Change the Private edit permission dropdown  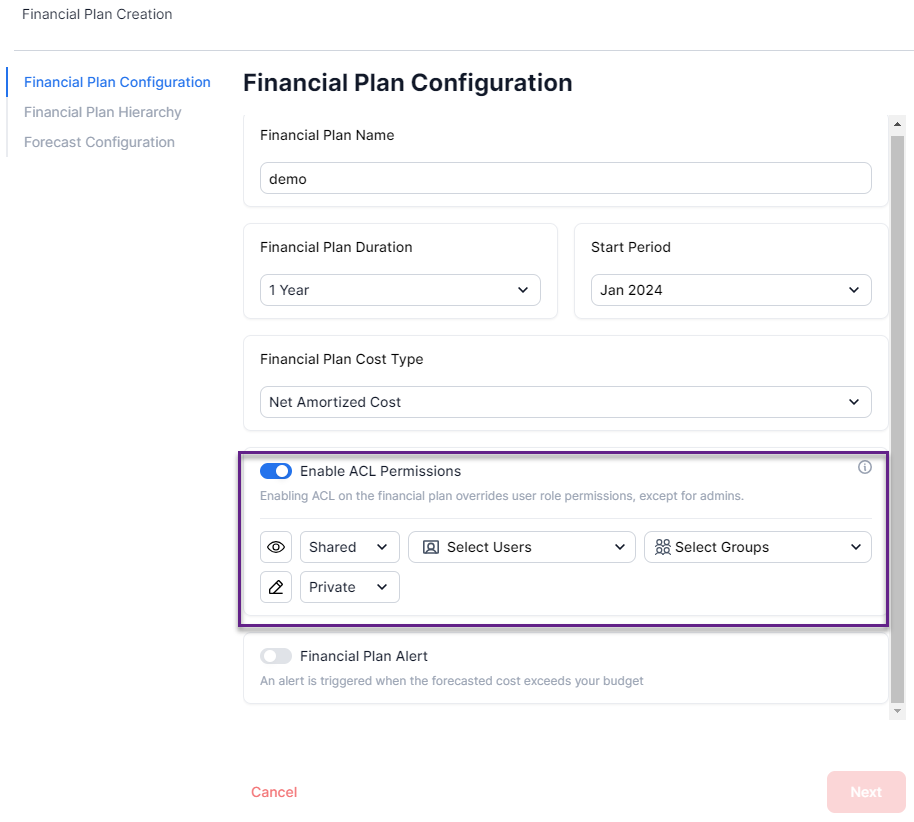pyautogui.click(x=349, y=587)
